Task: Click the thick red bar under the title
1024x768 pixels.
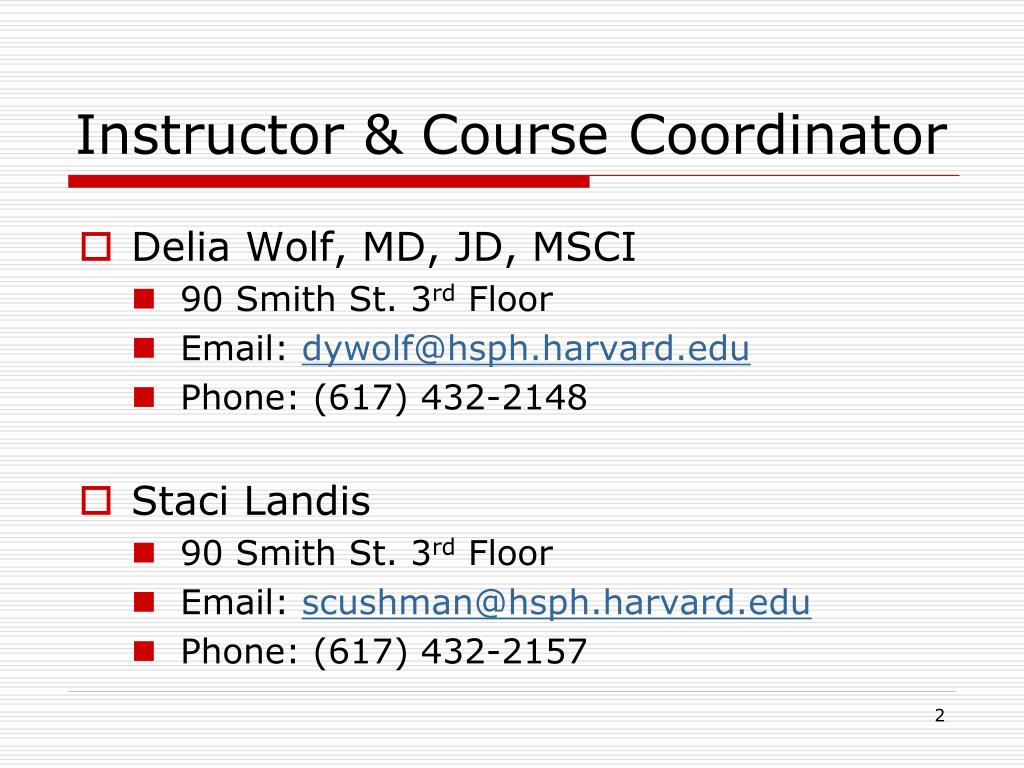Action: coord(328,182)
